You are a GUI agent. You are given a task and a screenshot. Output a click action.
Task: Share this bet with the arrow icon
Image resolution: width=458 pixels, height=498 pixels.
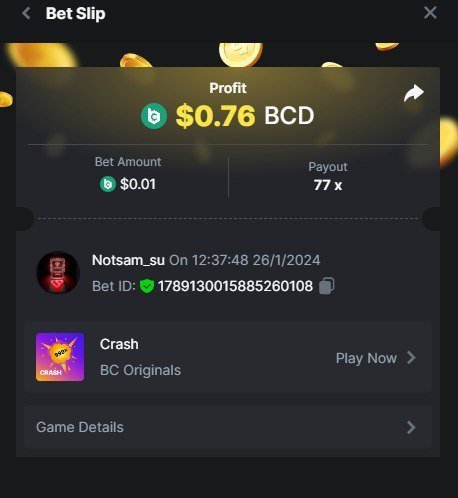tap(414, 93)
